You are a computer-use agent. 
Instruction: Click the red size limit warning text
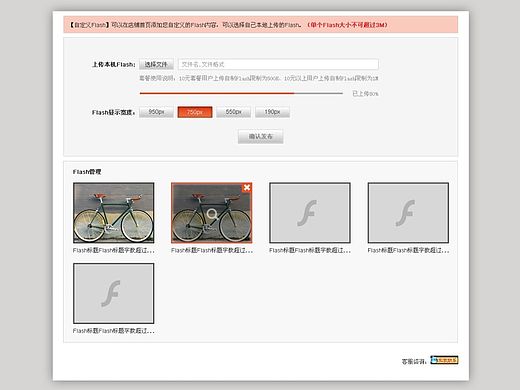[x=347, y=25]
